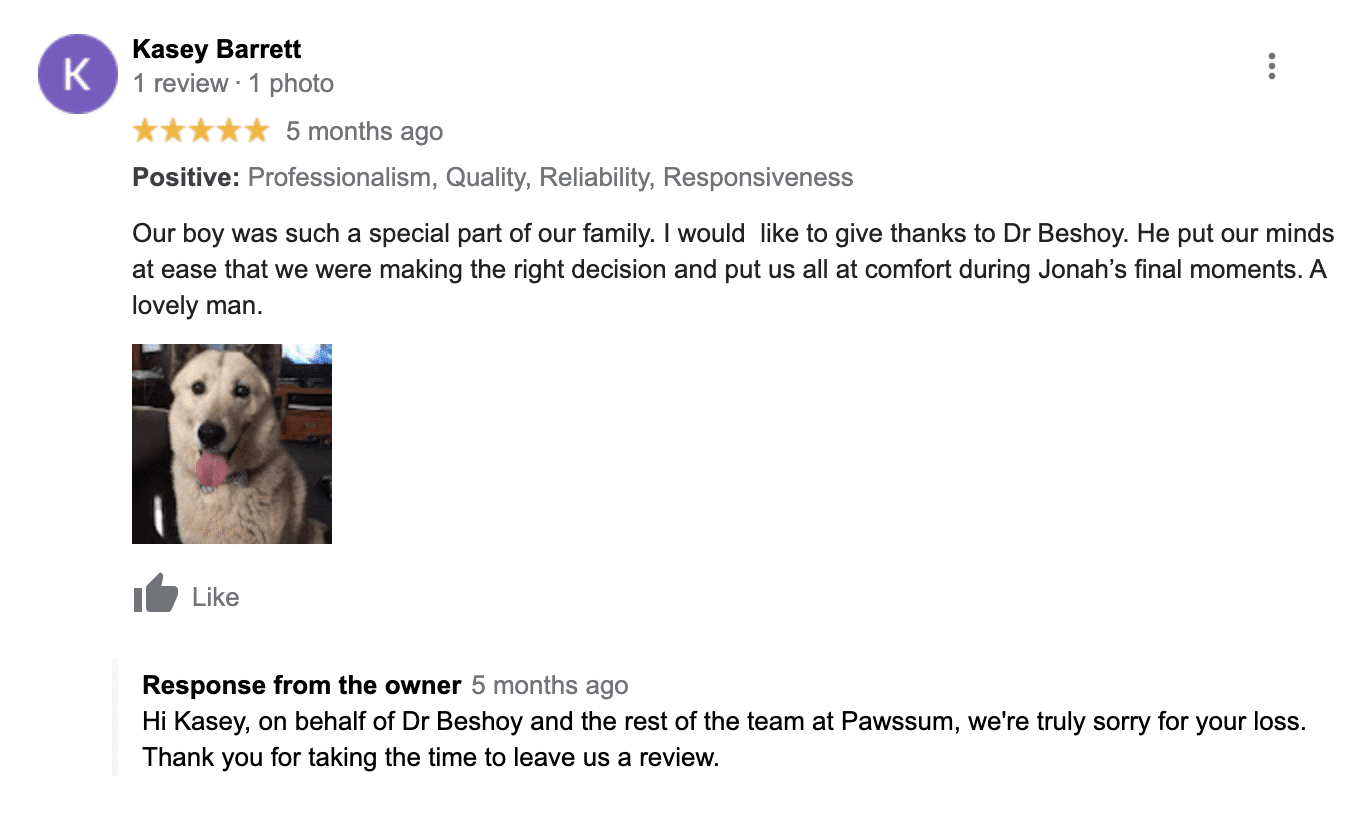Image resolution: width=1370 pixels, height=828 pixels.
Task: Click the review text about Dr Beshoy
Action: pyautogui.click(x=733, y=270)
